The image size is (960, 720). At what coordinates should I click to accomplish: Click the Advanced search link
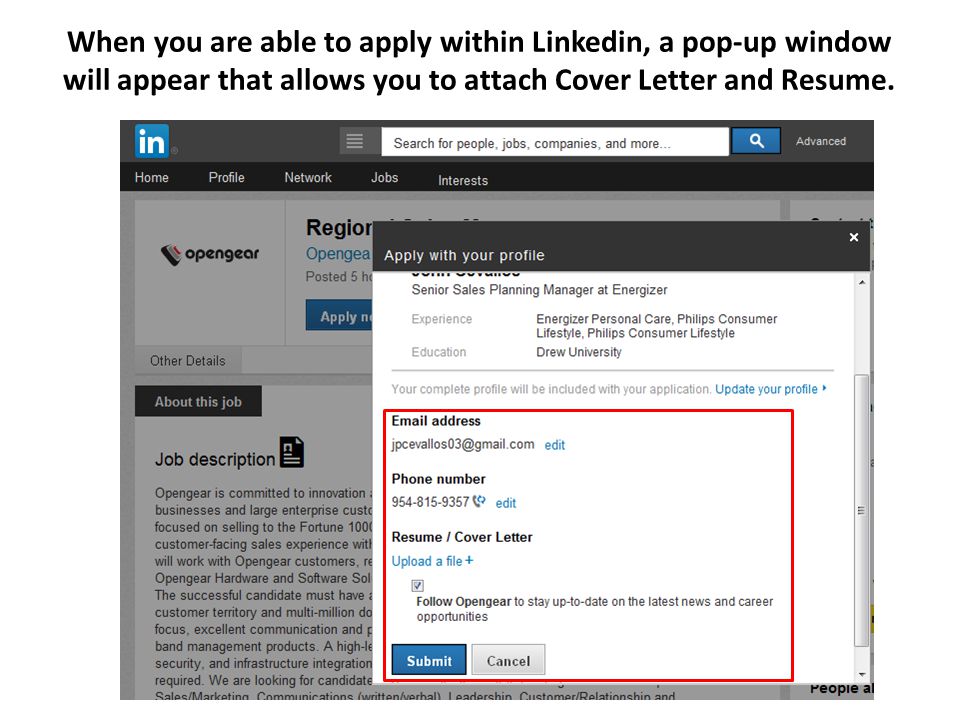[821, 141]
